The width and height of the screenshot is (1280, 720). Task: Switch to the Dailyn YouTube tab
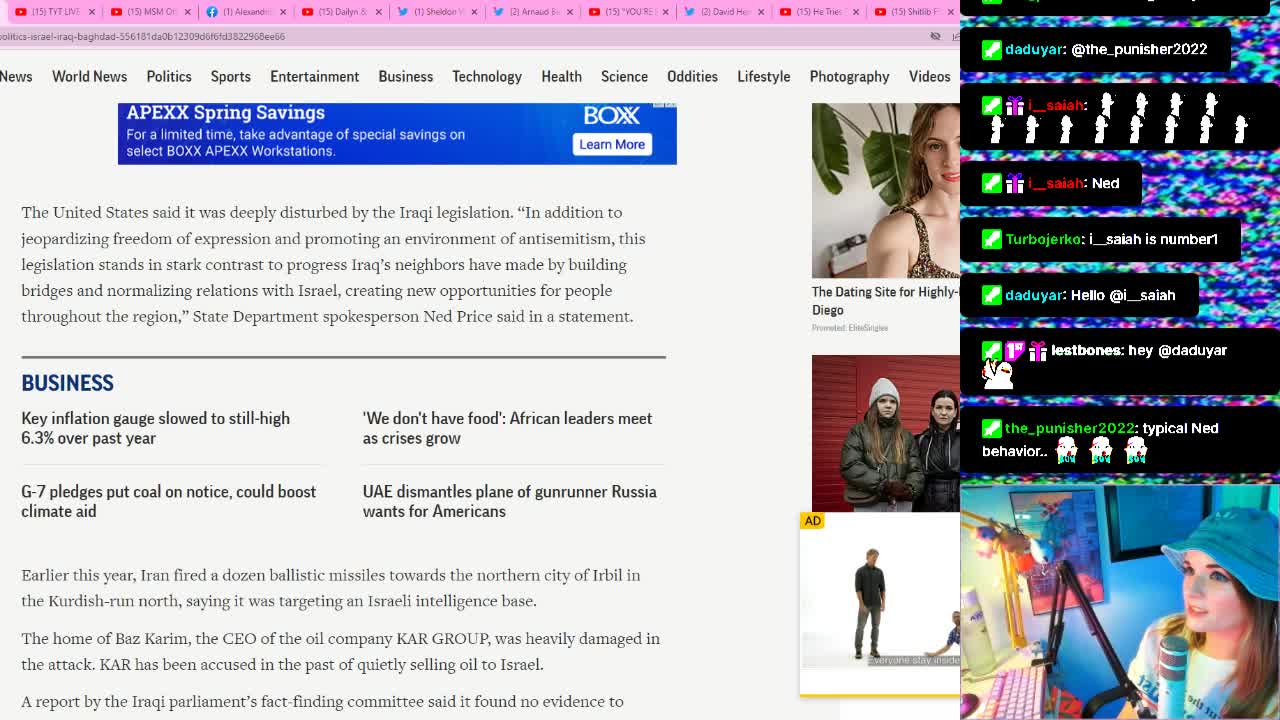[342, 11]
